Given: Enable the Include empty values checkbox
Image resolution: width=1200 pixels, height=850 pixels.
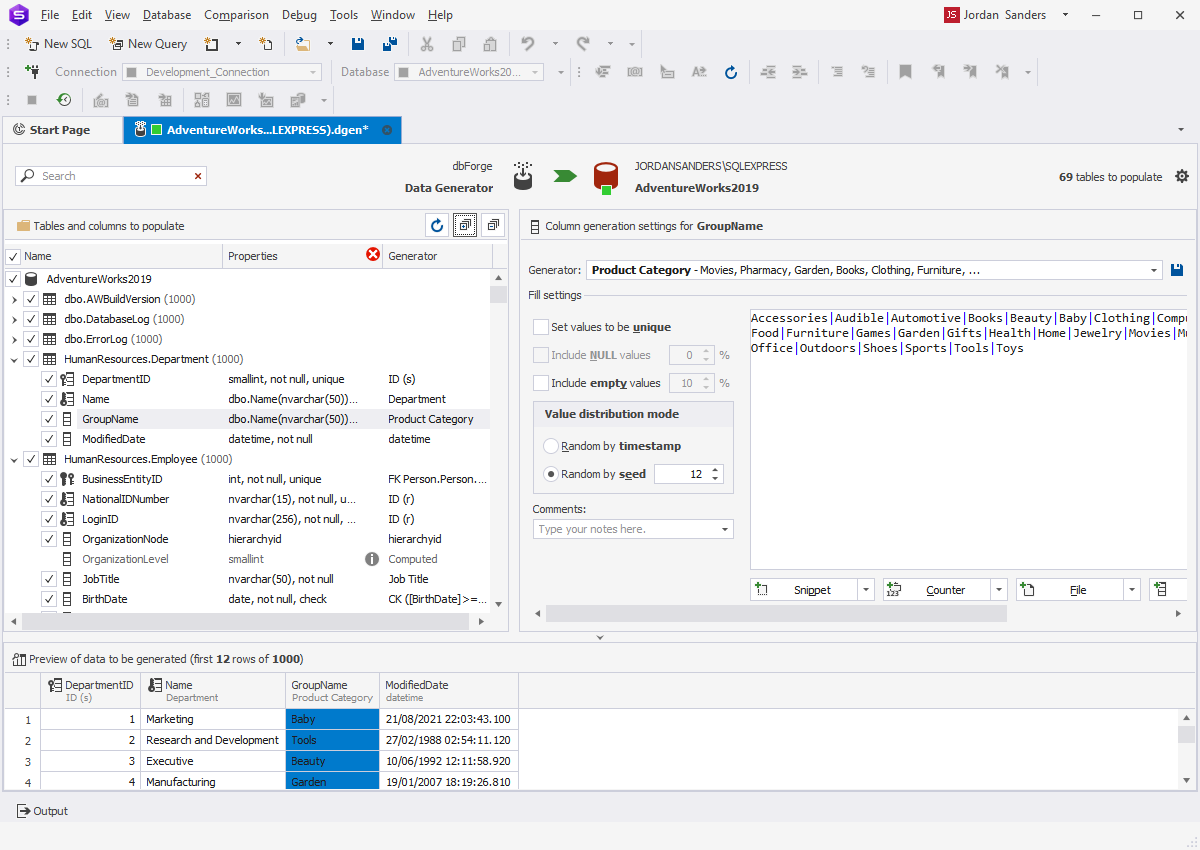Looking at the screenshot, I should (x=541, y=383).
